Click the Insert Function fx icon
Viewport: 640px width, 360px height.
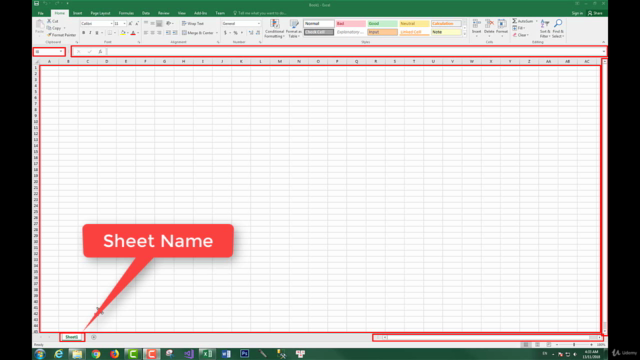tap(100, 51)
